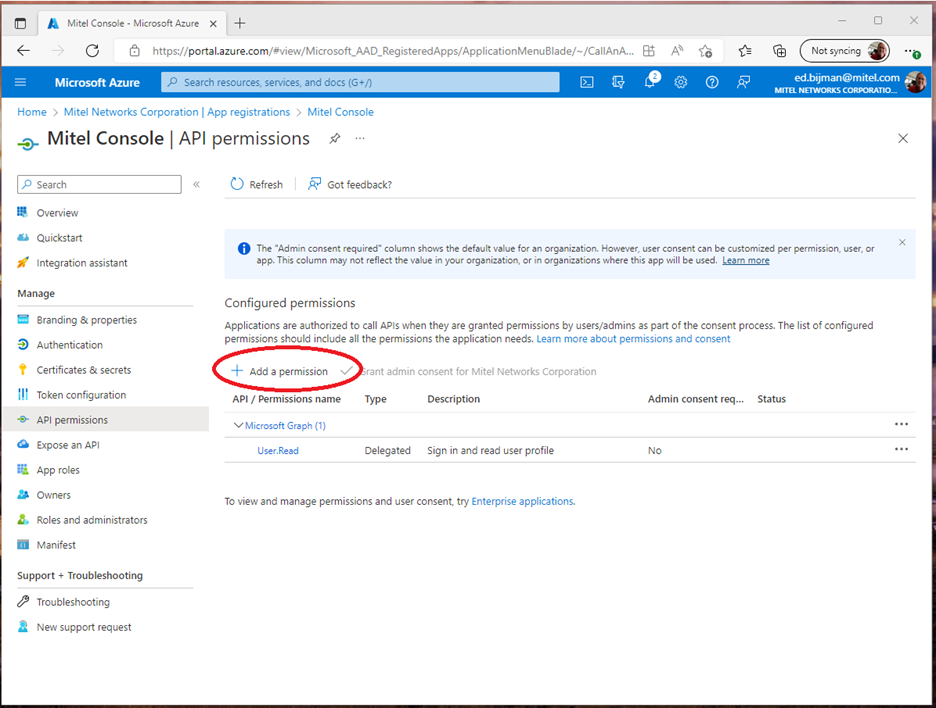
Task: Click Add a permission button
Action: pos(280,371)
